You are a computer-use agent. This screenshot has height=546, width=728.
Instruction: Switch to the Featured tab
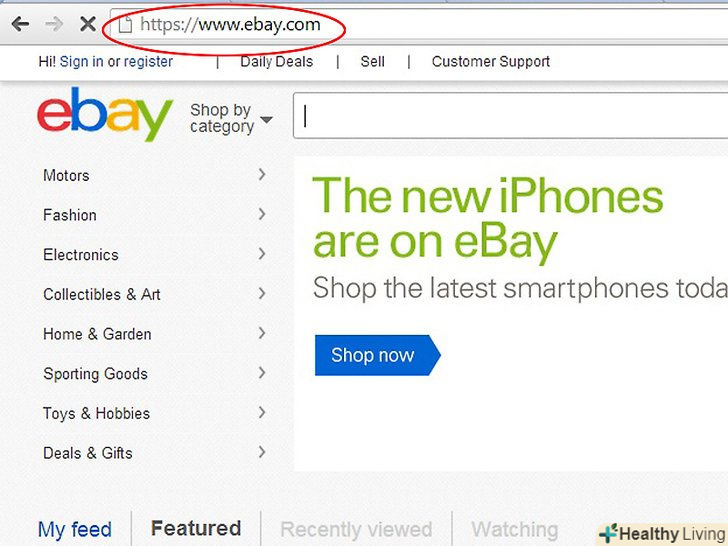pyautogui.click(x=196, y=528)
